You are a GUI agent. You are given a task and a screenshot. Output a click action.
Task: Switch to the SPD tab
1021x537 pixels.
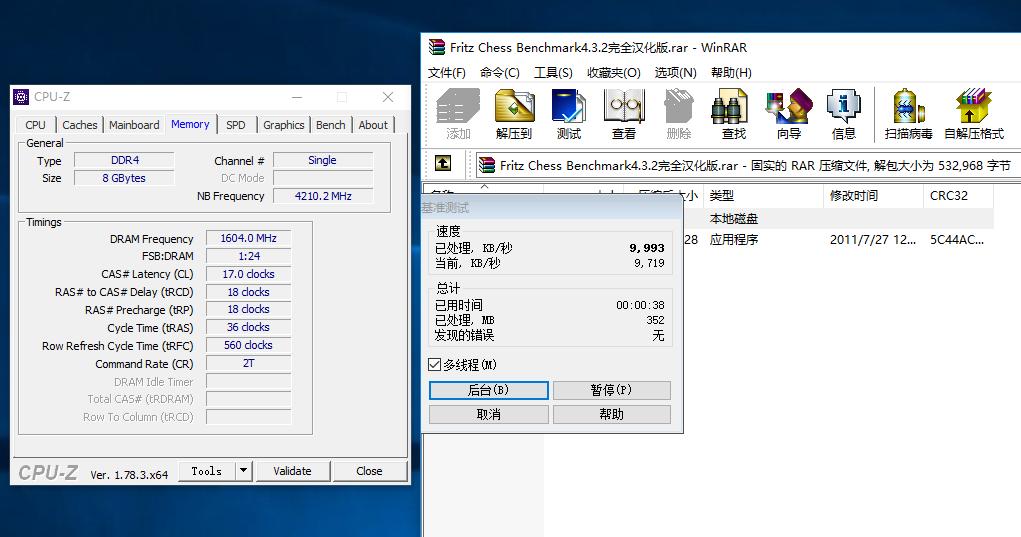point(236,125)
